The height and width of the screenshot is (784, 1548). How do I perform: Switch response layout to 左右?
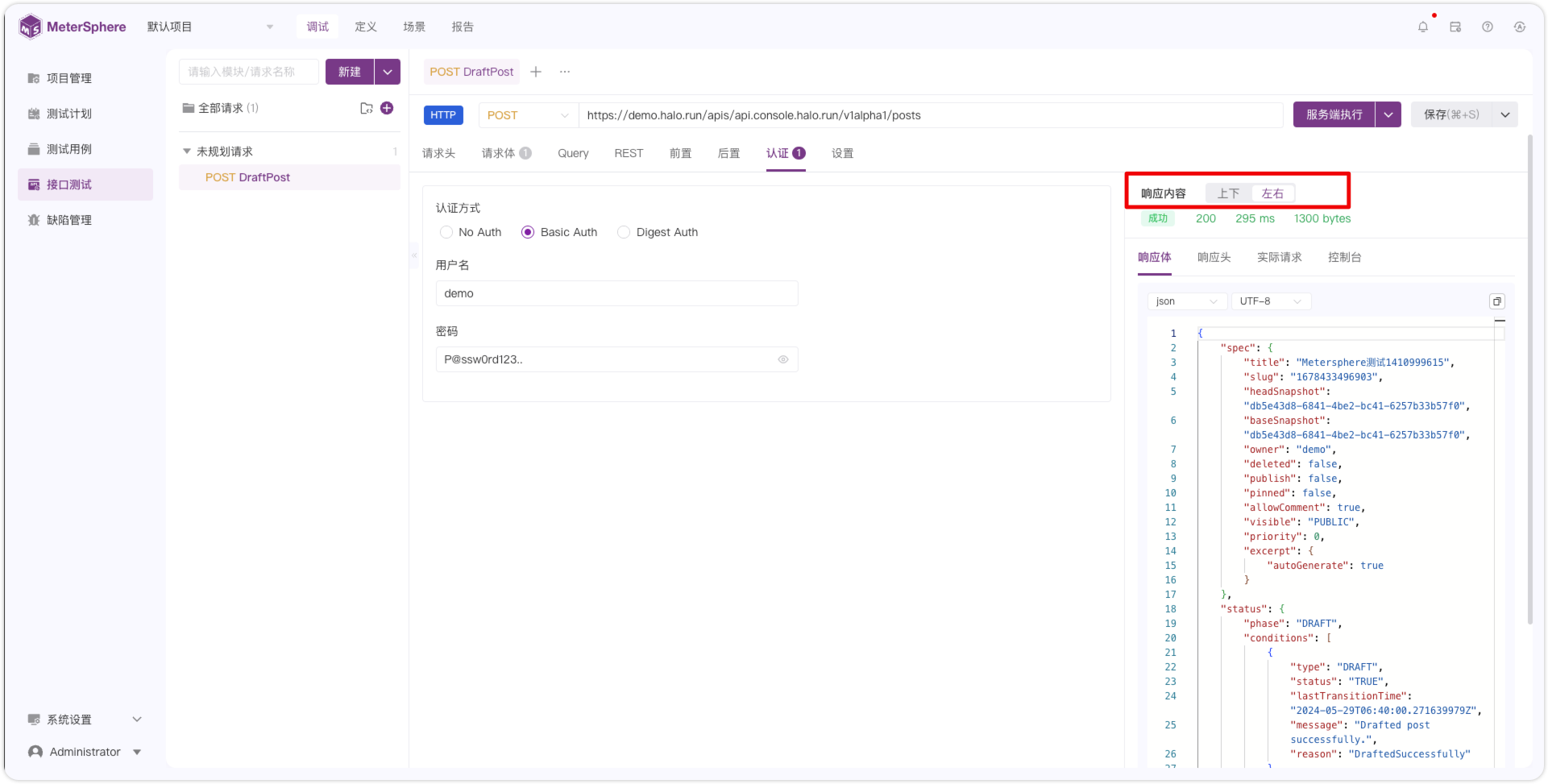pyautogui.click(x=1273, y=193)
